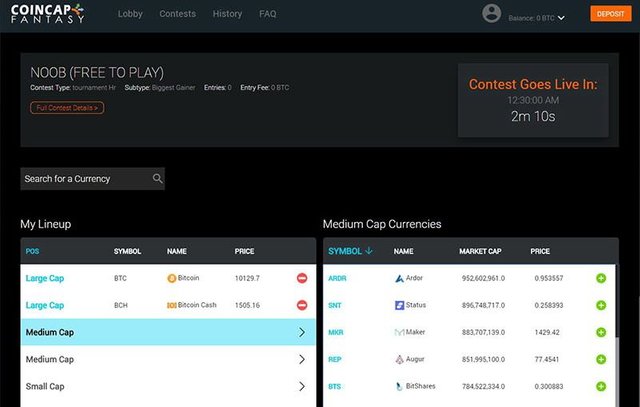Click the Augur coin logo
The image size is (640, 407).
pos(400,359)
